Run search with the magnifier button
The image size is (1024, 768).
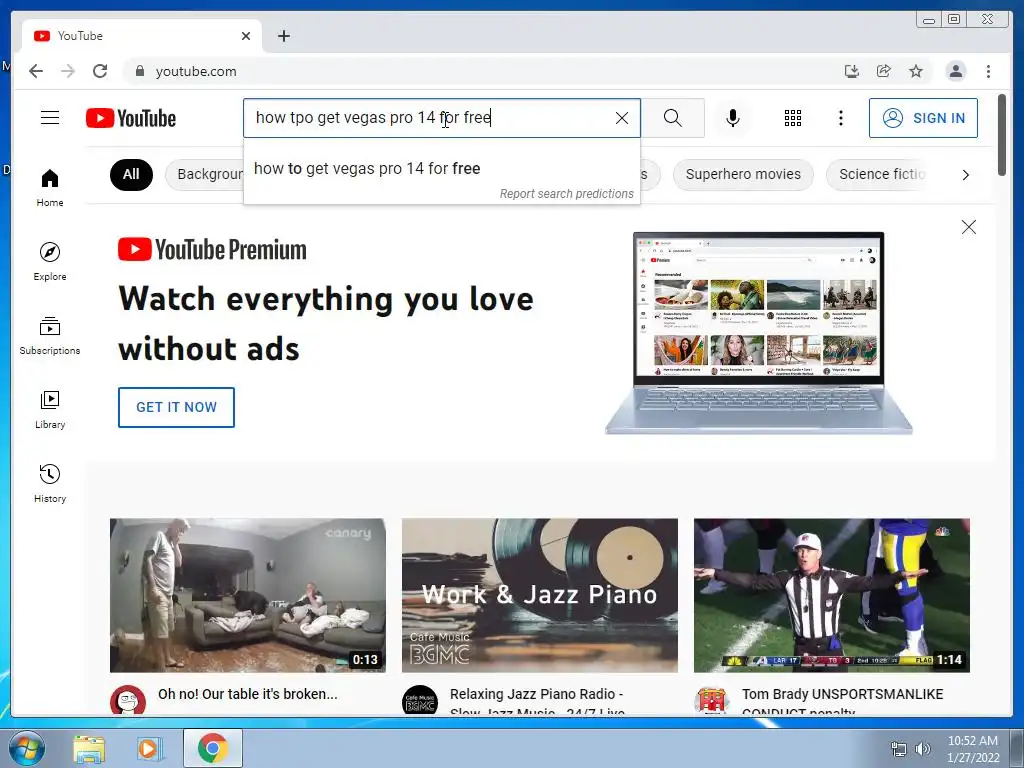pyautogui.click(x=673, y=118)
